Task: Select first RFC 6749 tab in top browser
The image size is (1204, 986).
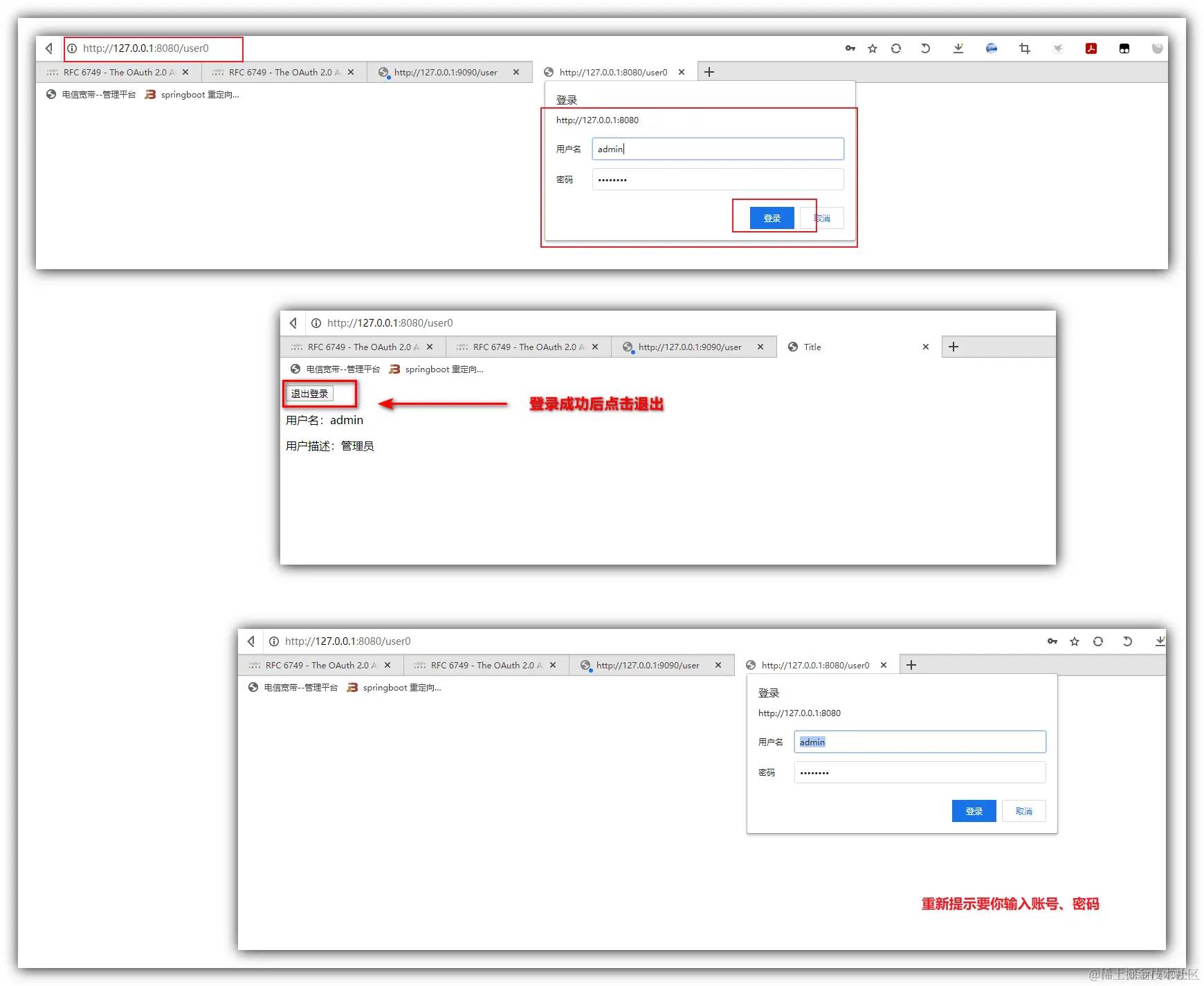Action: (118, 72)
